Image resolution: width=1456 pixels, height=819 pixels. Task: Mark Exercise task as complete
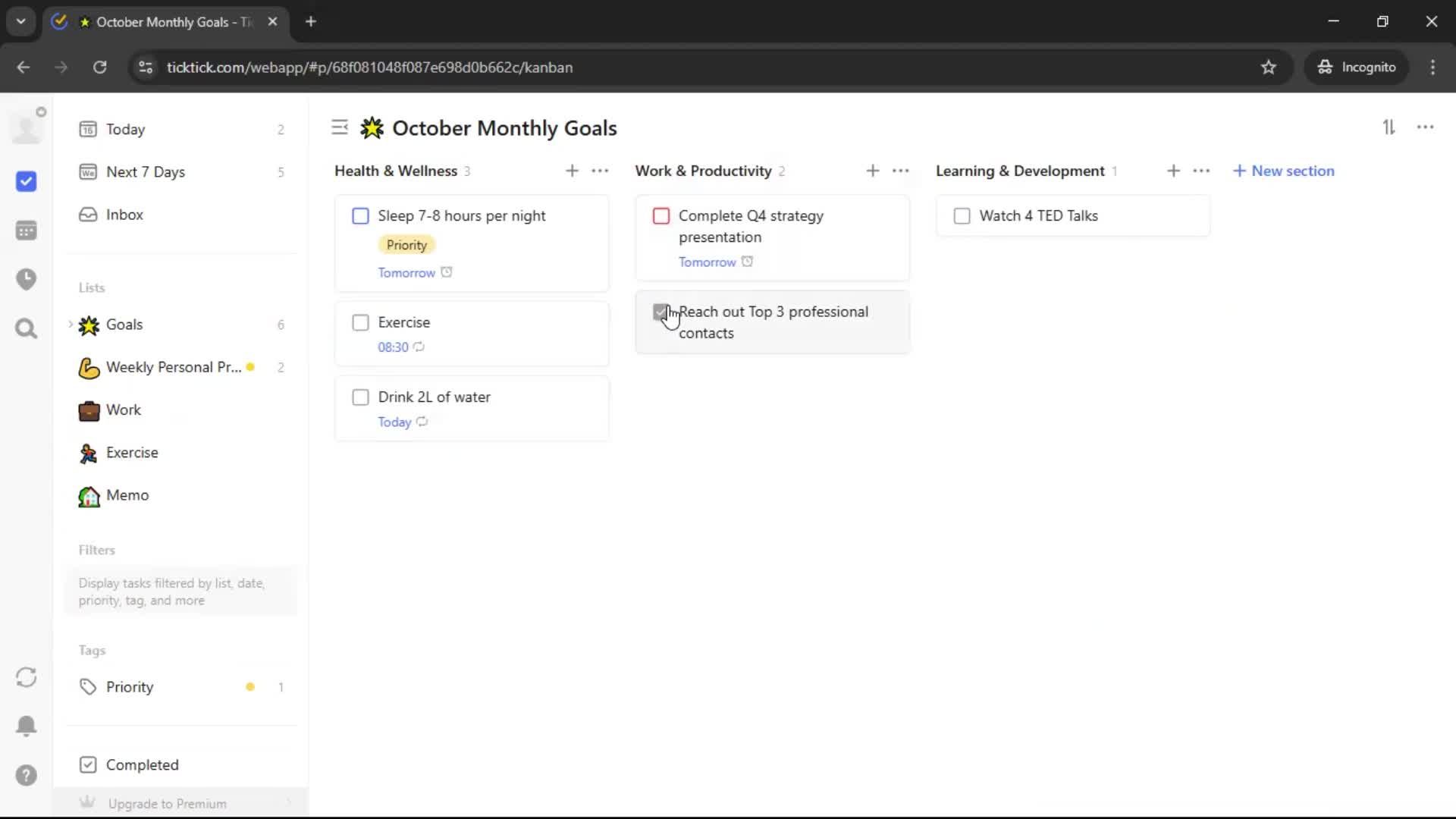tap(361, 323)
